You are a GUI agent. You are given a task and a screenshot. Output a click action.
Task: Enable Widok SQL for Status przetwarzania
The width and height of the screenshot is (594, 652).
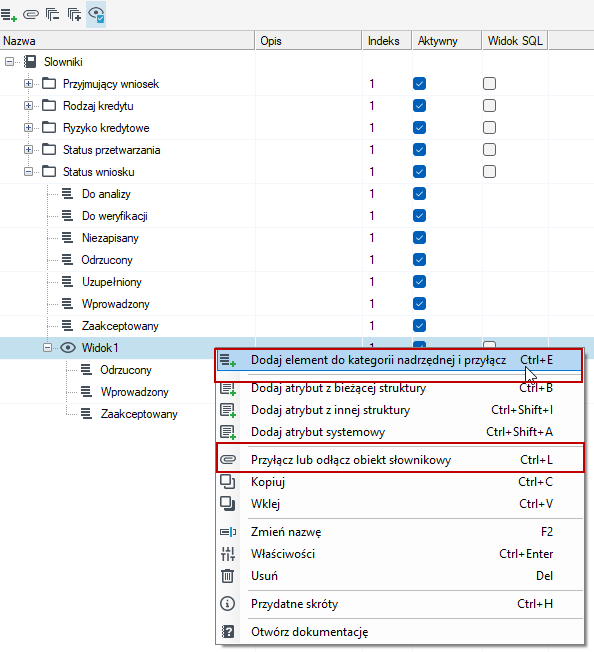point(489,150)
